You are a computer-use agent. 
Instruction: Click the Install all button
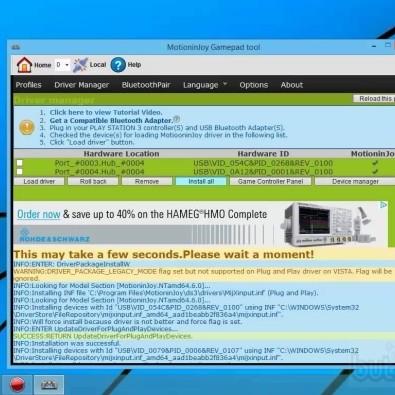click(201, 181)
